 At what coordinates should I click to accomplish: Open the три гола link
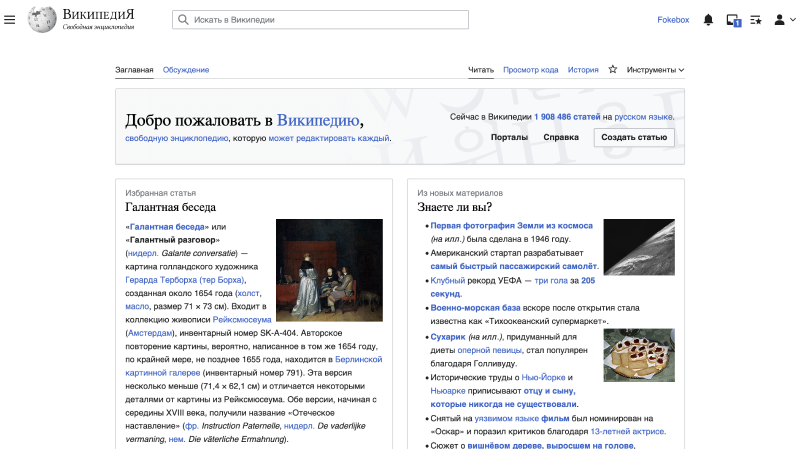pos(551,281)
